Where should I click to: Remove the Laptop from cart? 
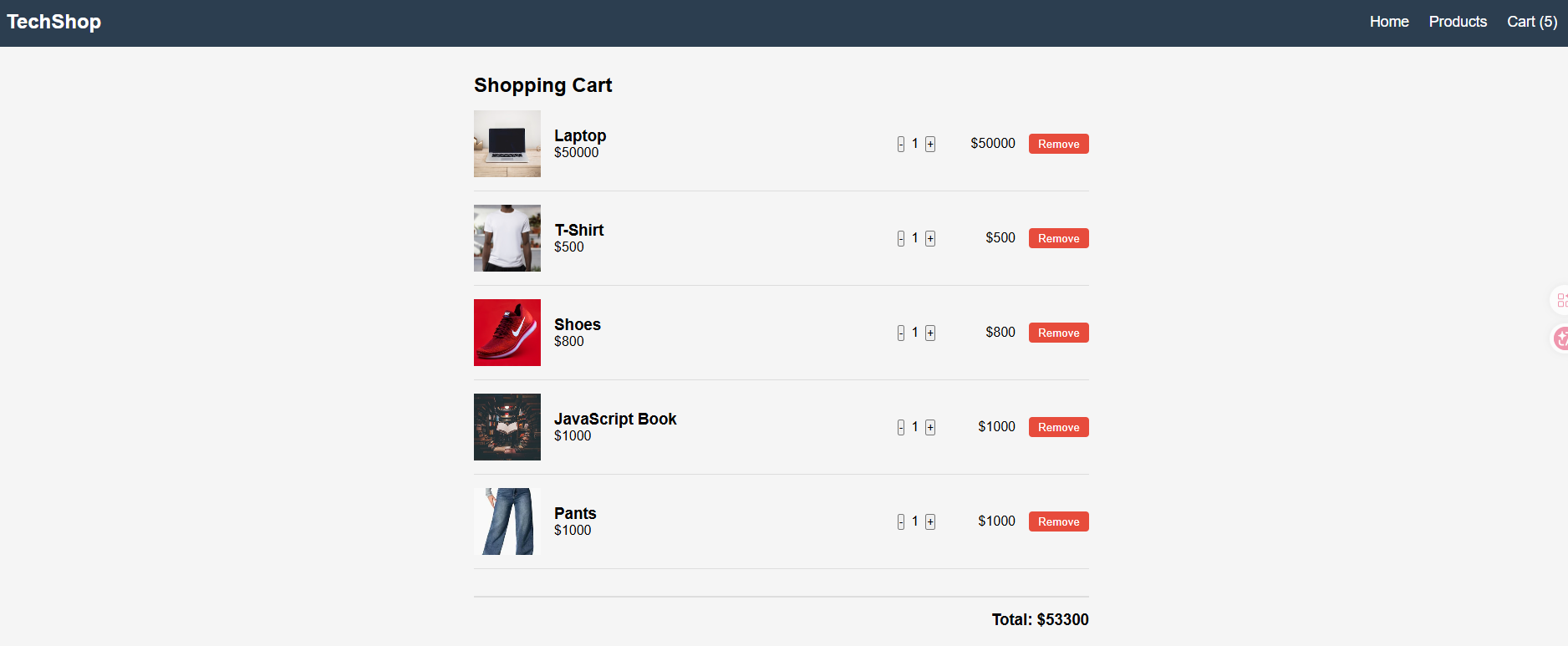[x=1059, y=144]
